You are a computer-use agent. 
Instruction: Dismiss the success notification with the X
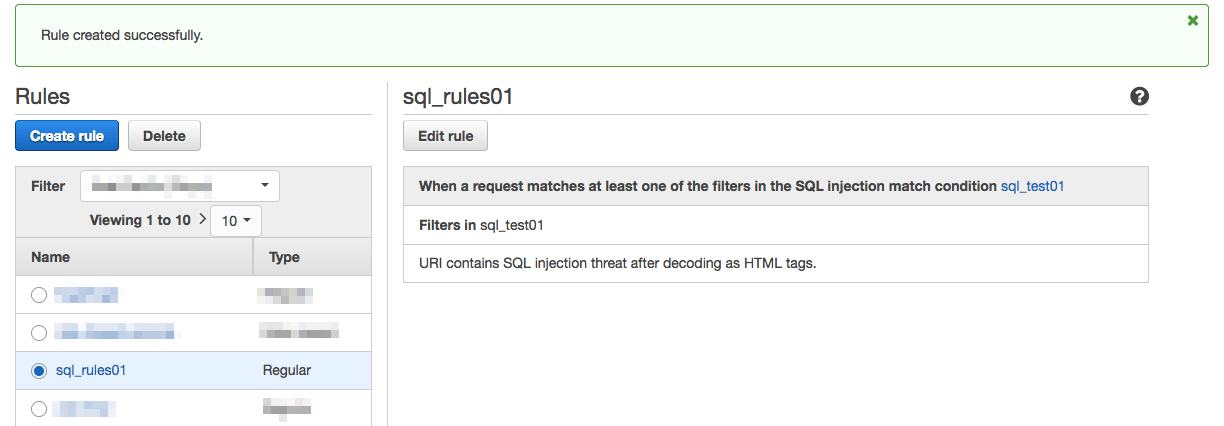click(1192, 20)
